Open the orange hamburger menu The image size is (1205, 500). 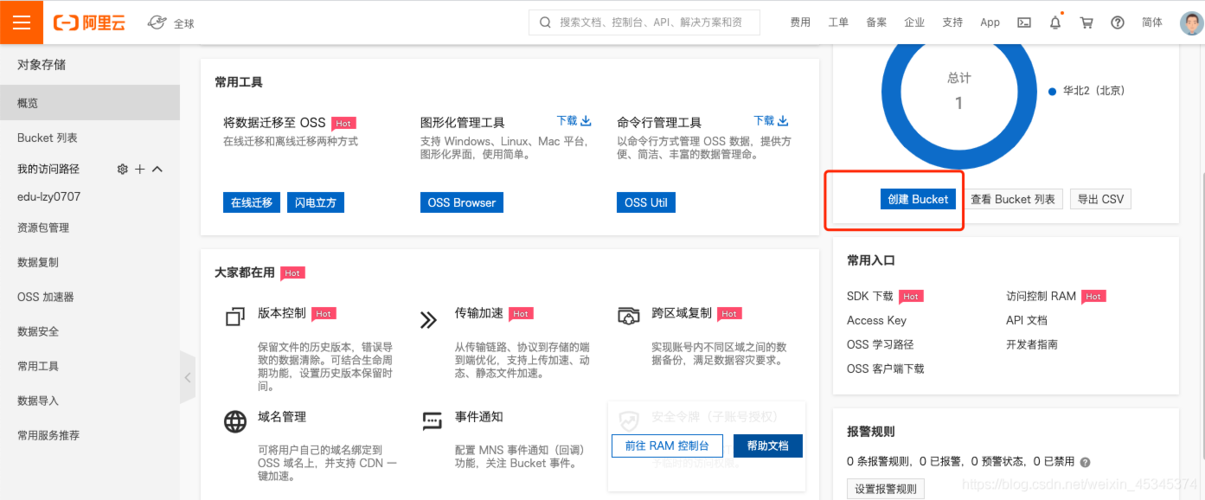tap(21, 22)
